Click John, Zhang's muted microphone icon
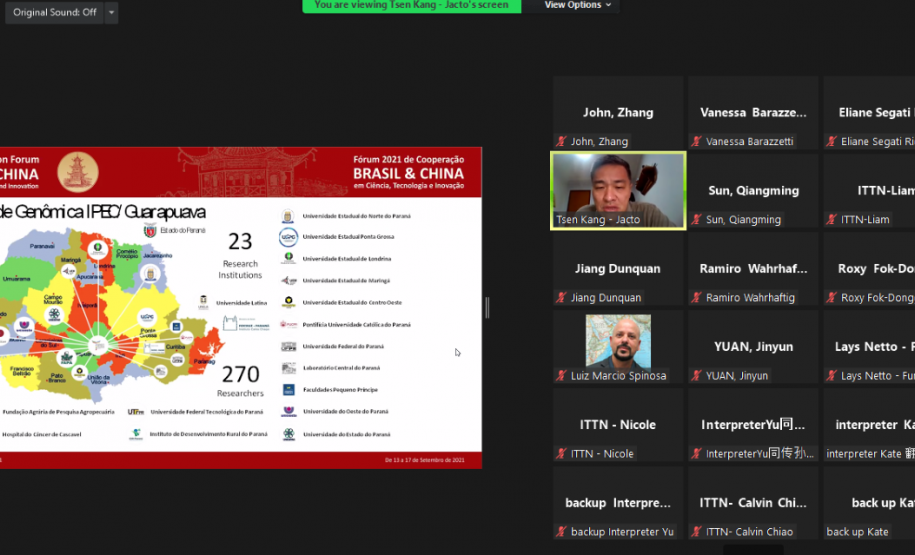The width and height of the screenshot is (915, 555). tap(562, 142)
